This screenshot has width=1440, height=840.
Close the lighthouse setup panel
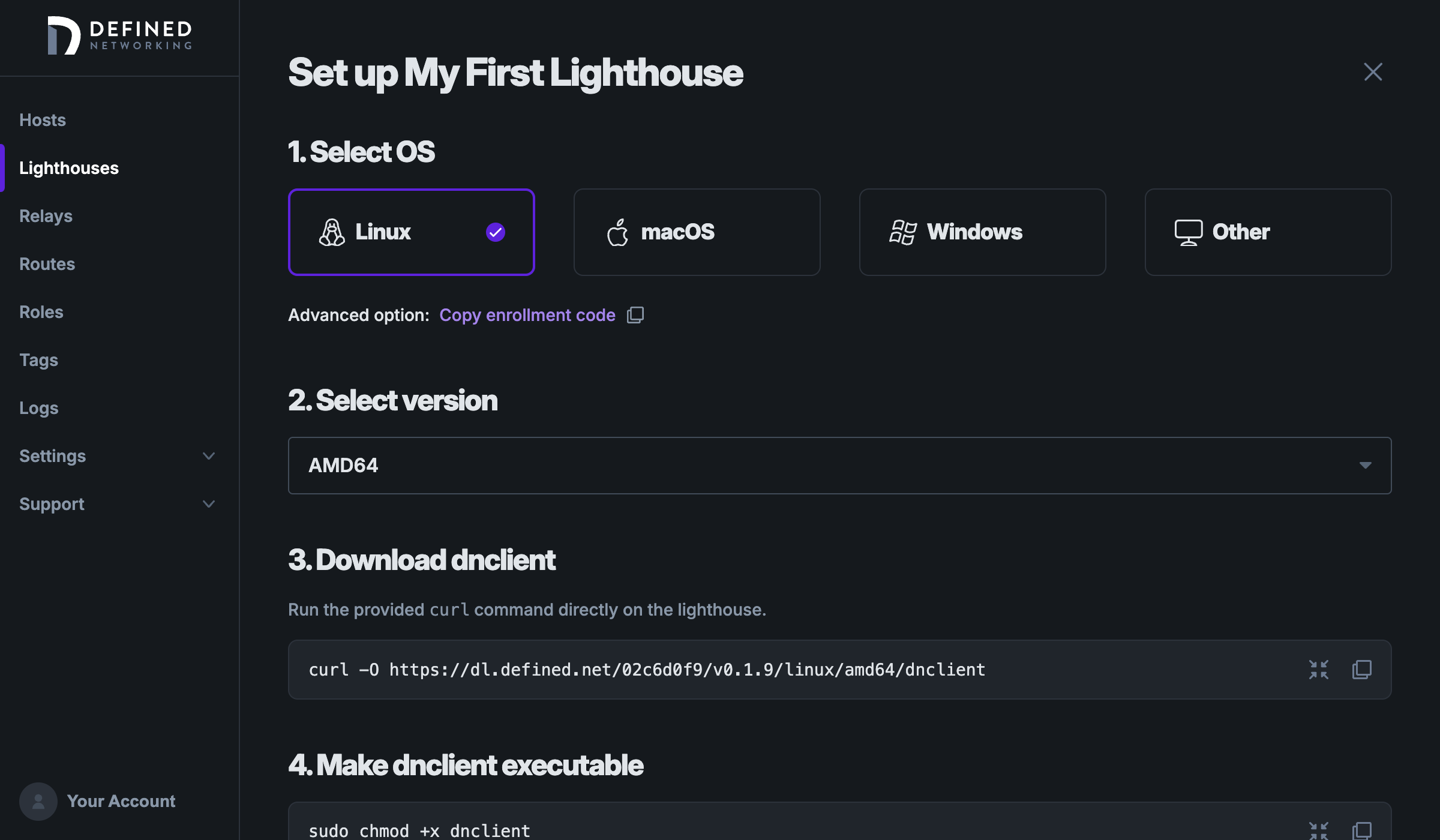click(x=1373, y=72)
